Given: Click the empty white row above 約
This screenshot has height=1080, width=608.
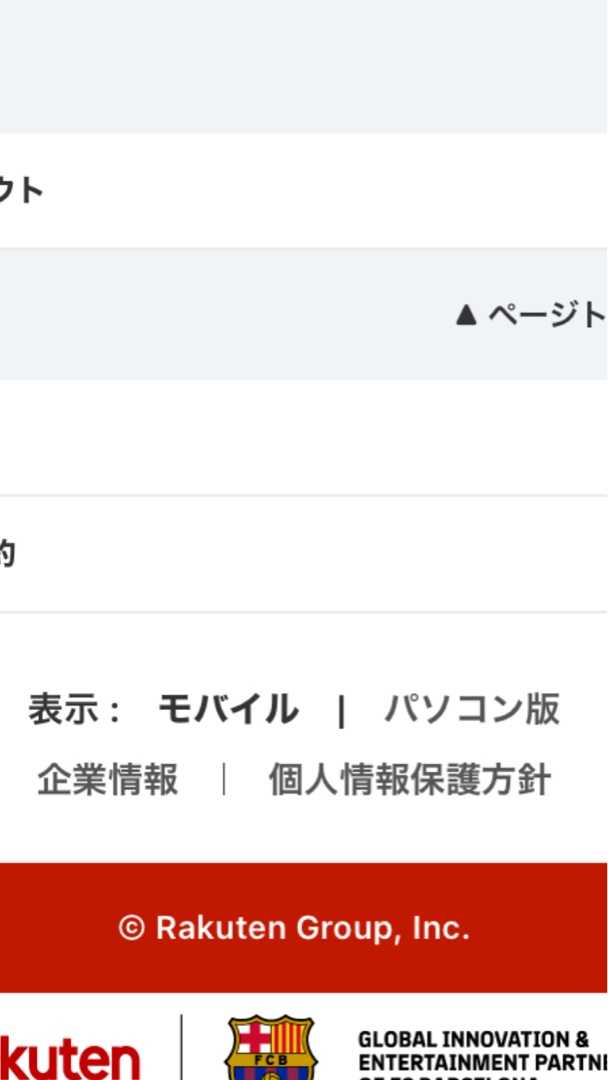Looking at the screenshot, I should pos(304,437).
